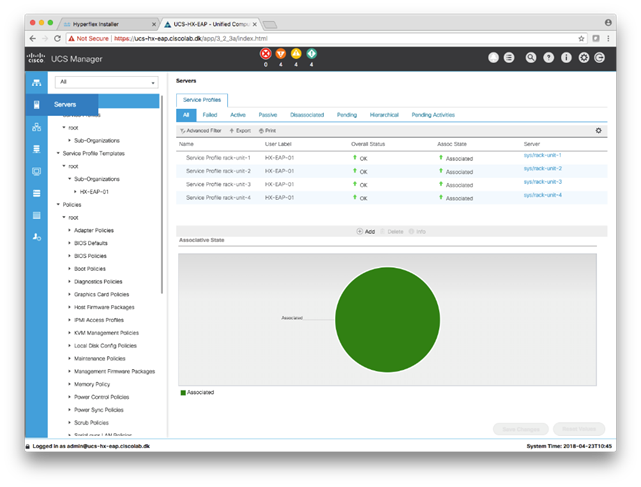Expand the Scrub Policies node
The height and width of the screenshot is (487, 641).
[x=69, y=422]
